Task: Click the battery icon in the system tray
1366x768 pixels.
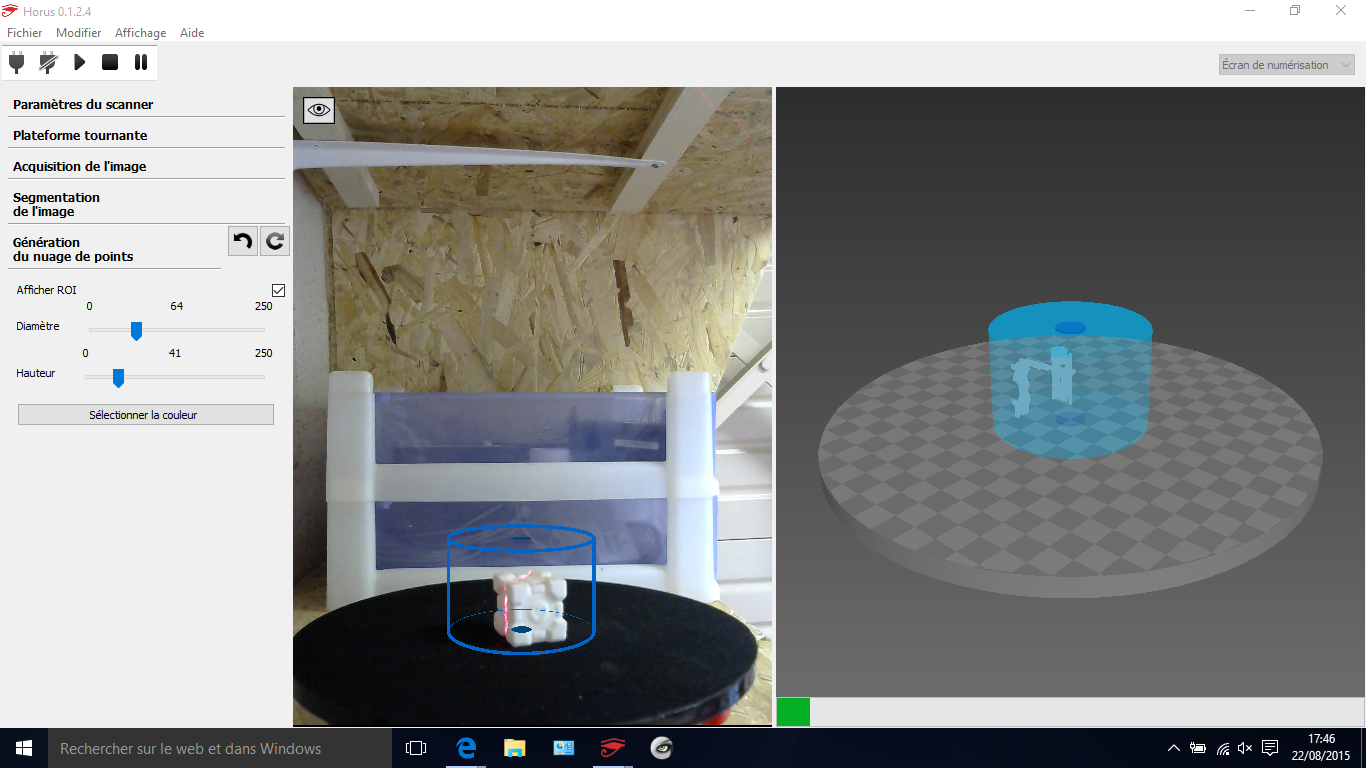Action: click(1198, 748)
